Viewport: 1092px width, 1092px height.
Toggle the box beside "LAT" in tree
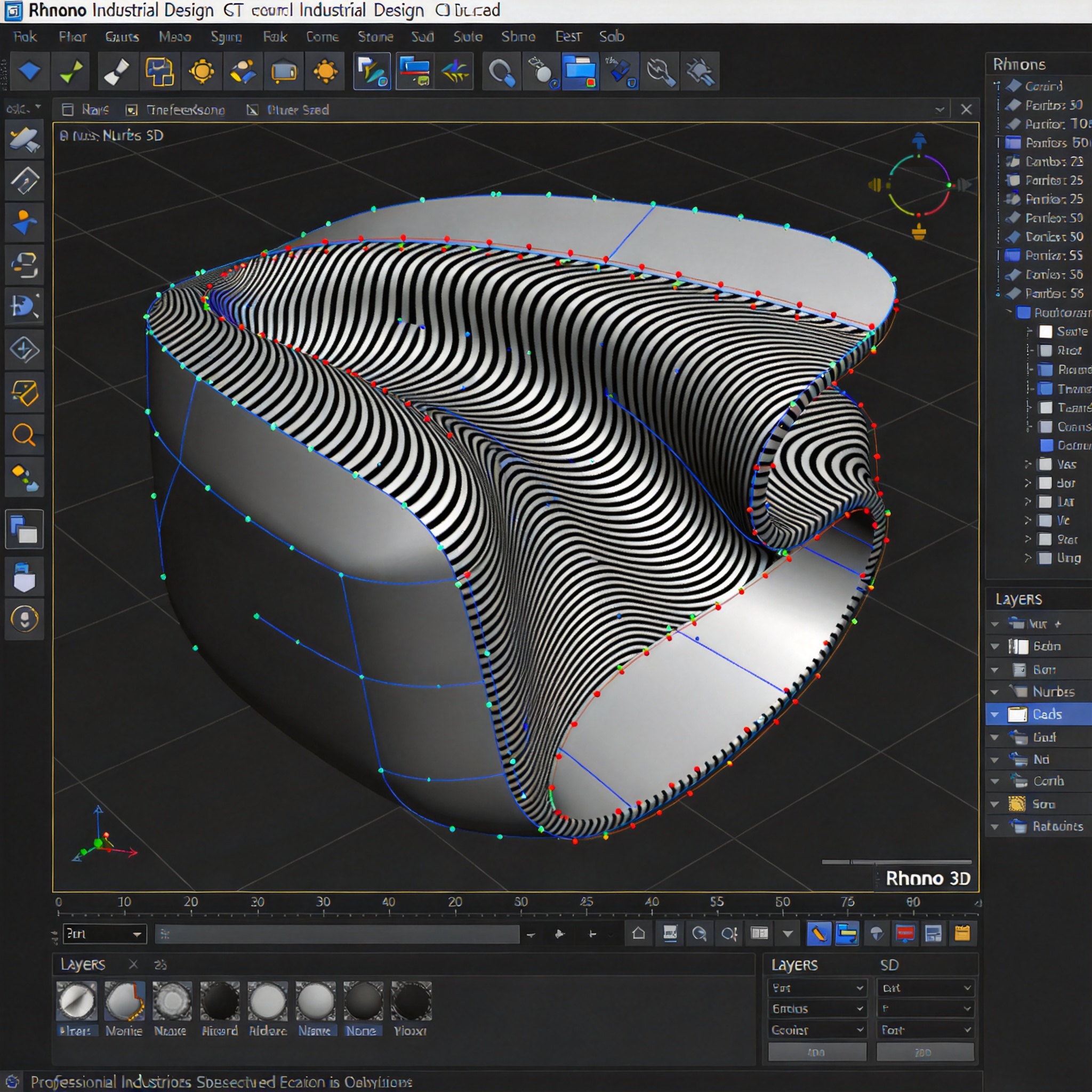(x=1046, y=502)
